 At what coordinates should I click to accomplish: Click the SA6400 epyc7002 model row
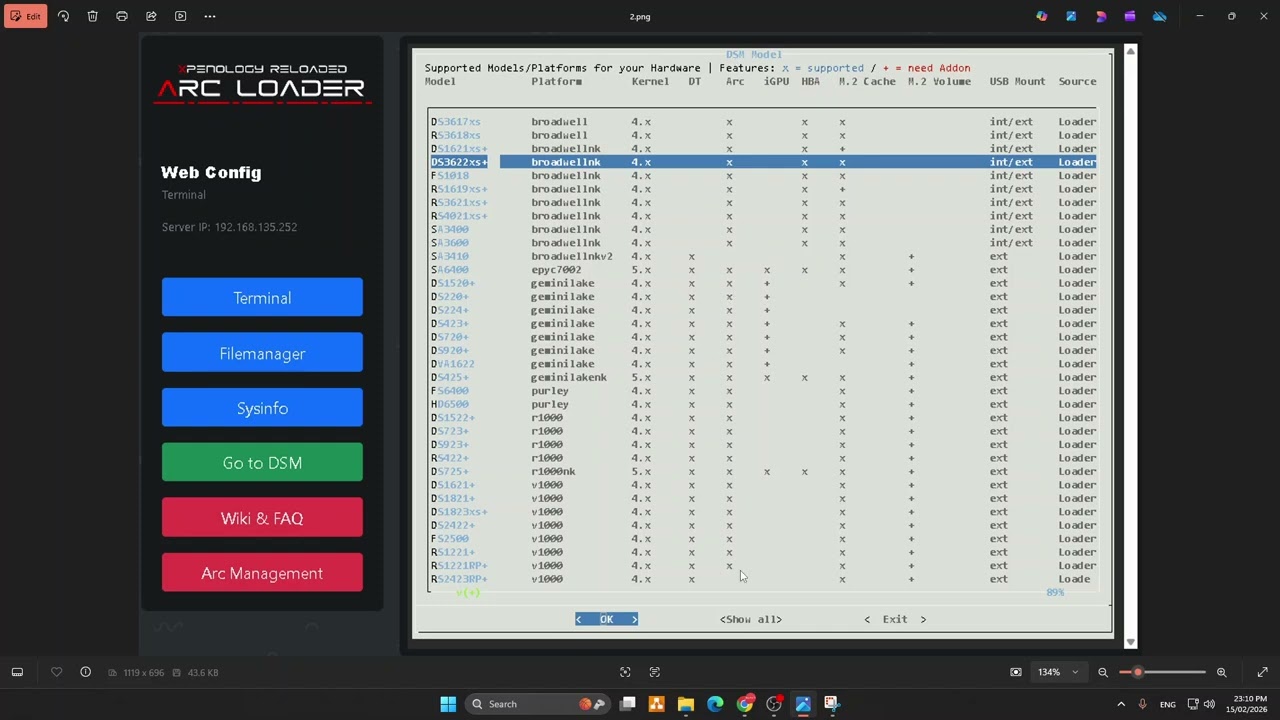(x=763, y=270)
